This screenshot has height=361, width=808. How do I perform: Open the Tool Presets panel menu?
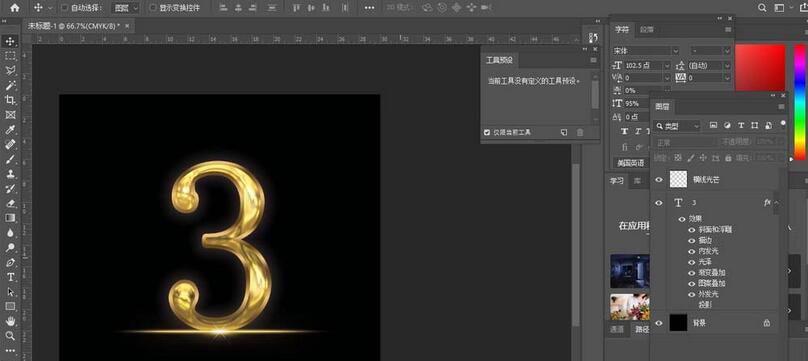click(x=593, y=60)
